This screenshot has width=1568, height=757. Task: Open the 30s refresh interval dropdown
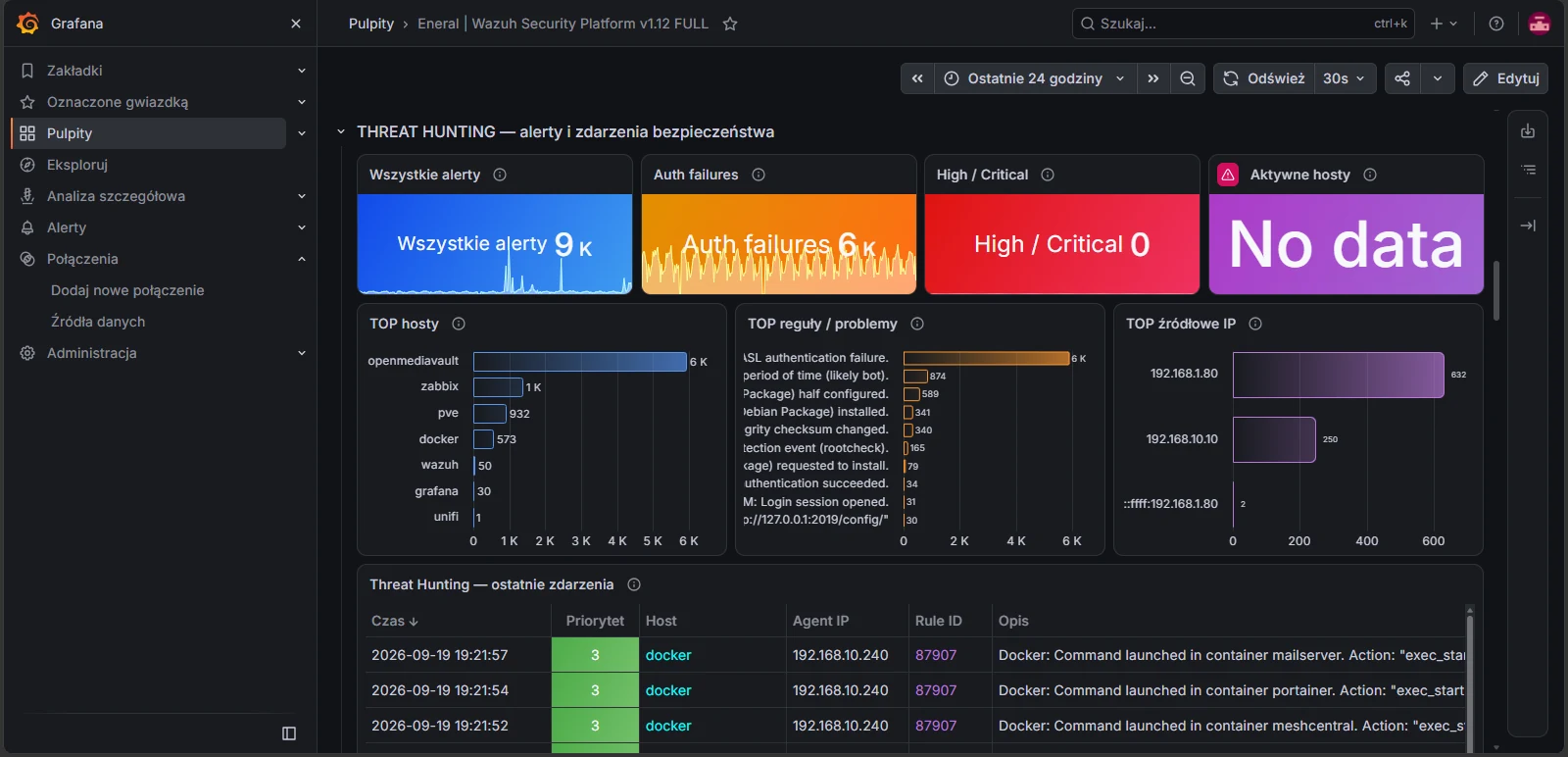(x=1345, y=78)
